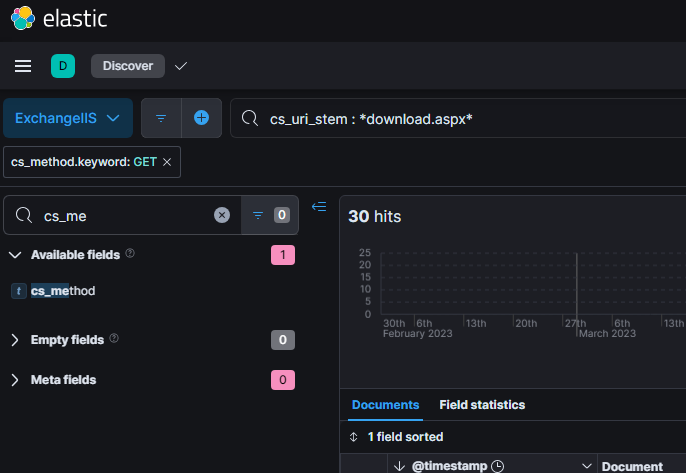Open the @timestamp column options chevron
This screenshot has width=686, height=473.
pyautogui.click(x=587, y=466)
